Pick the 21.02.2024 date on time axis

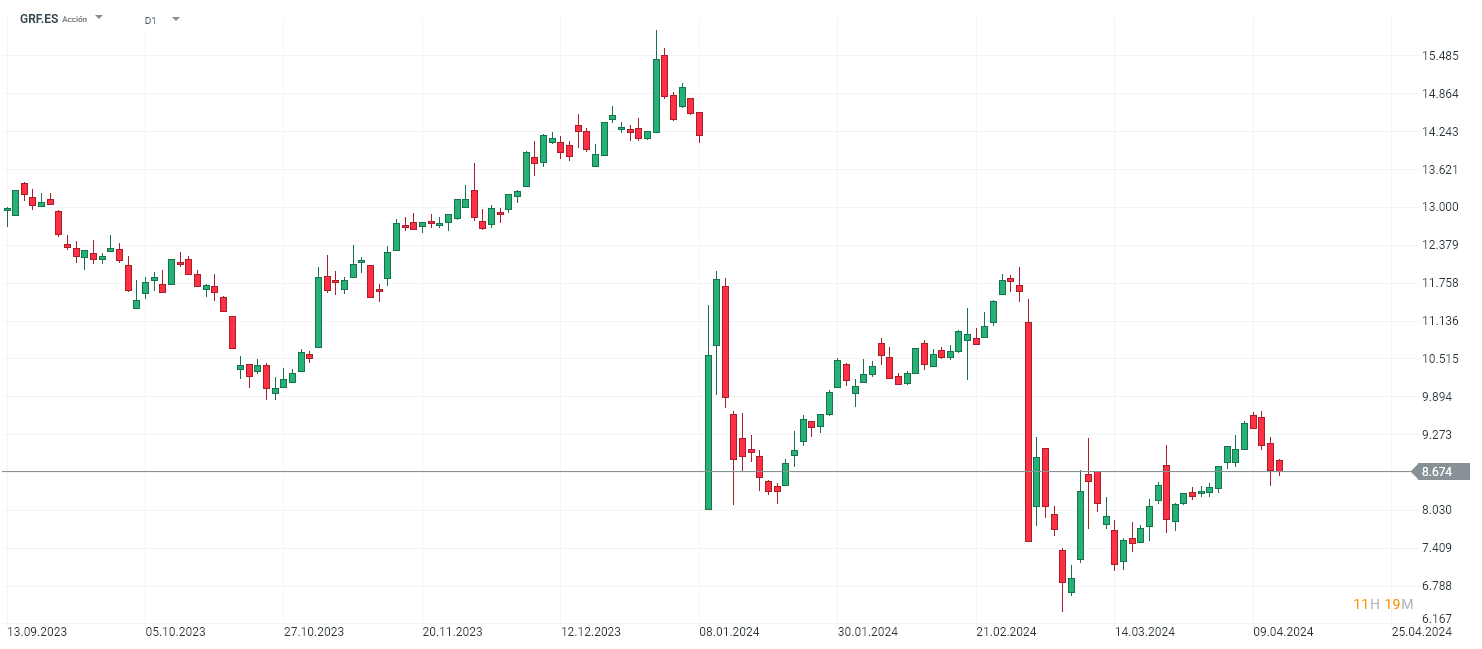(1006, 632)
